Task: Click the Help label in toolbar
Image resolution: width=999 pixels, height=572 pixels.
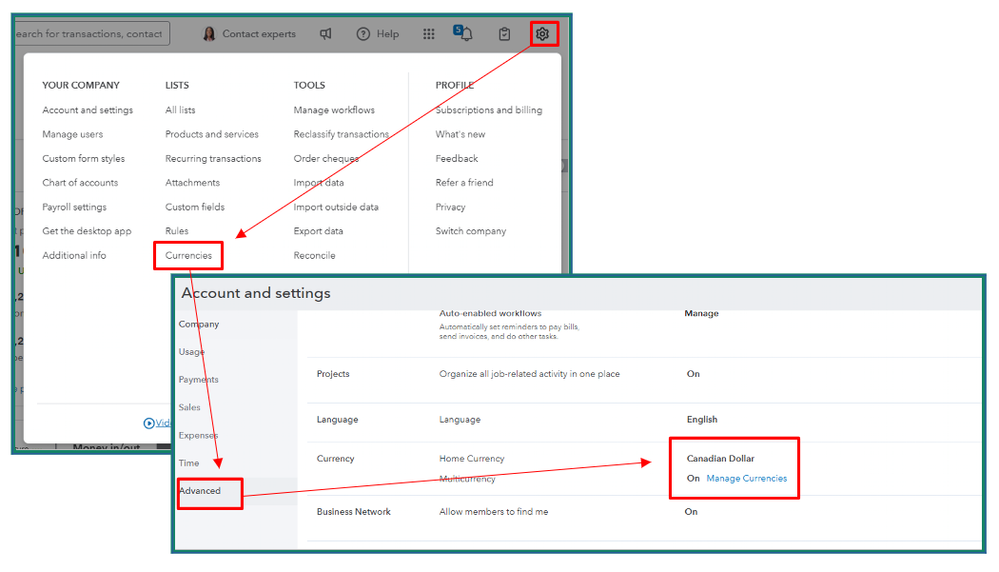Action: (x=387, y=34)
